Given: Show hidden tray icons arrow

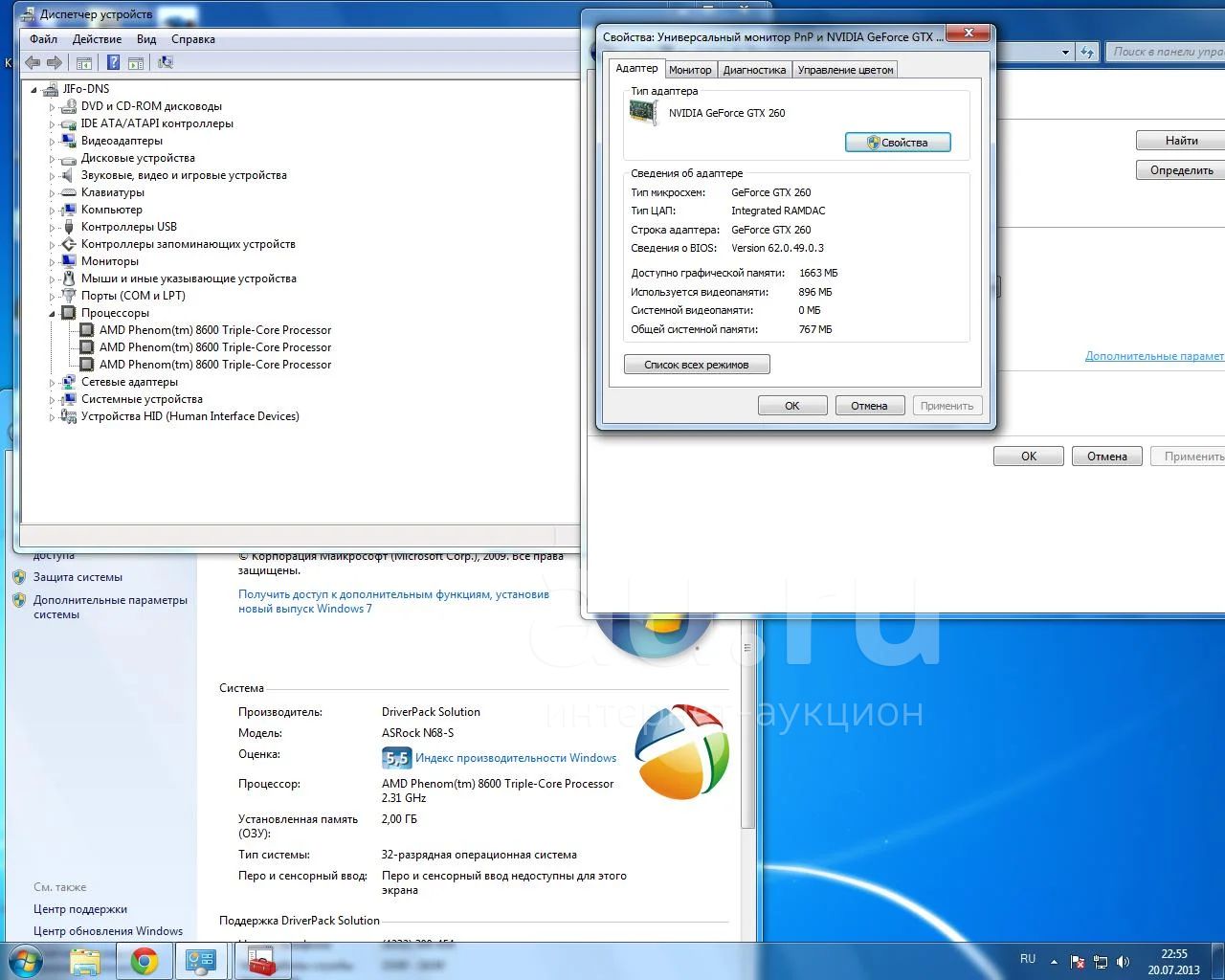Looking at the screenshot, I should coord(1054,962).
